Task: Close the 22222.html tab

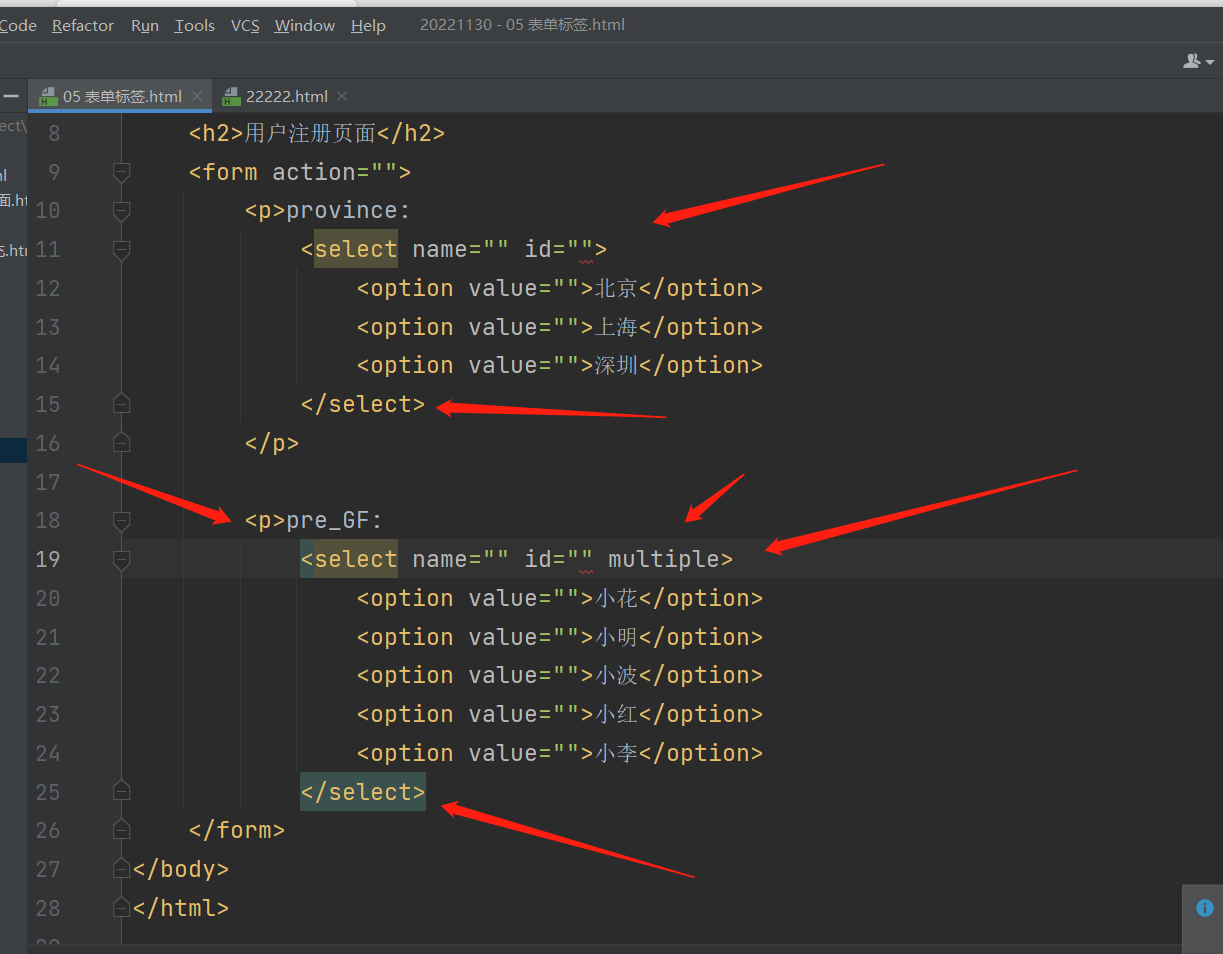Action: click(342, 96)
